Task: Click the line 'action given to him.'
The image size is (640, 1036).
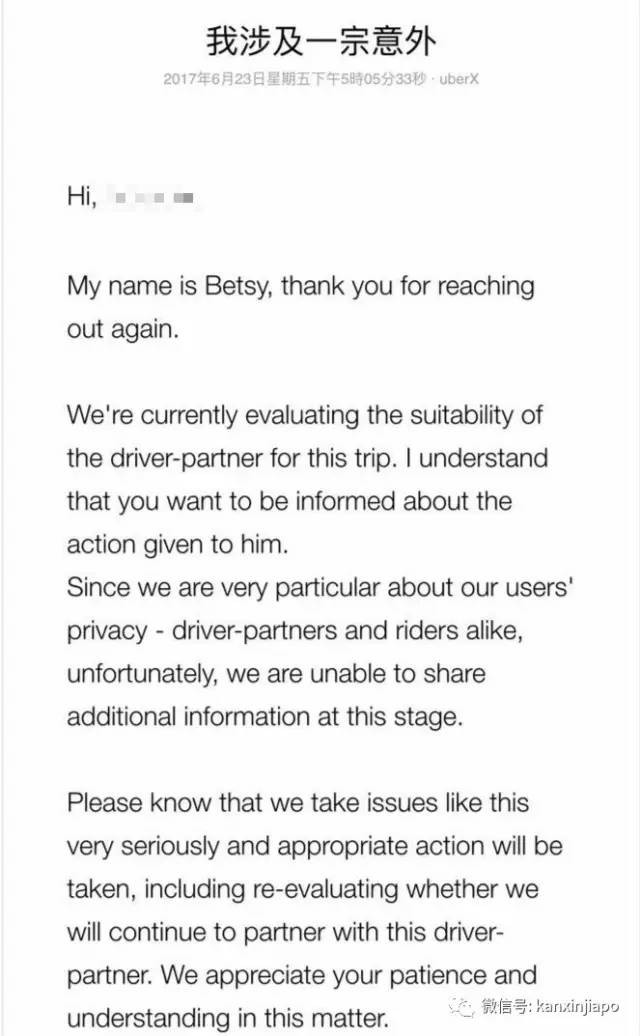Action: [176, 544]
